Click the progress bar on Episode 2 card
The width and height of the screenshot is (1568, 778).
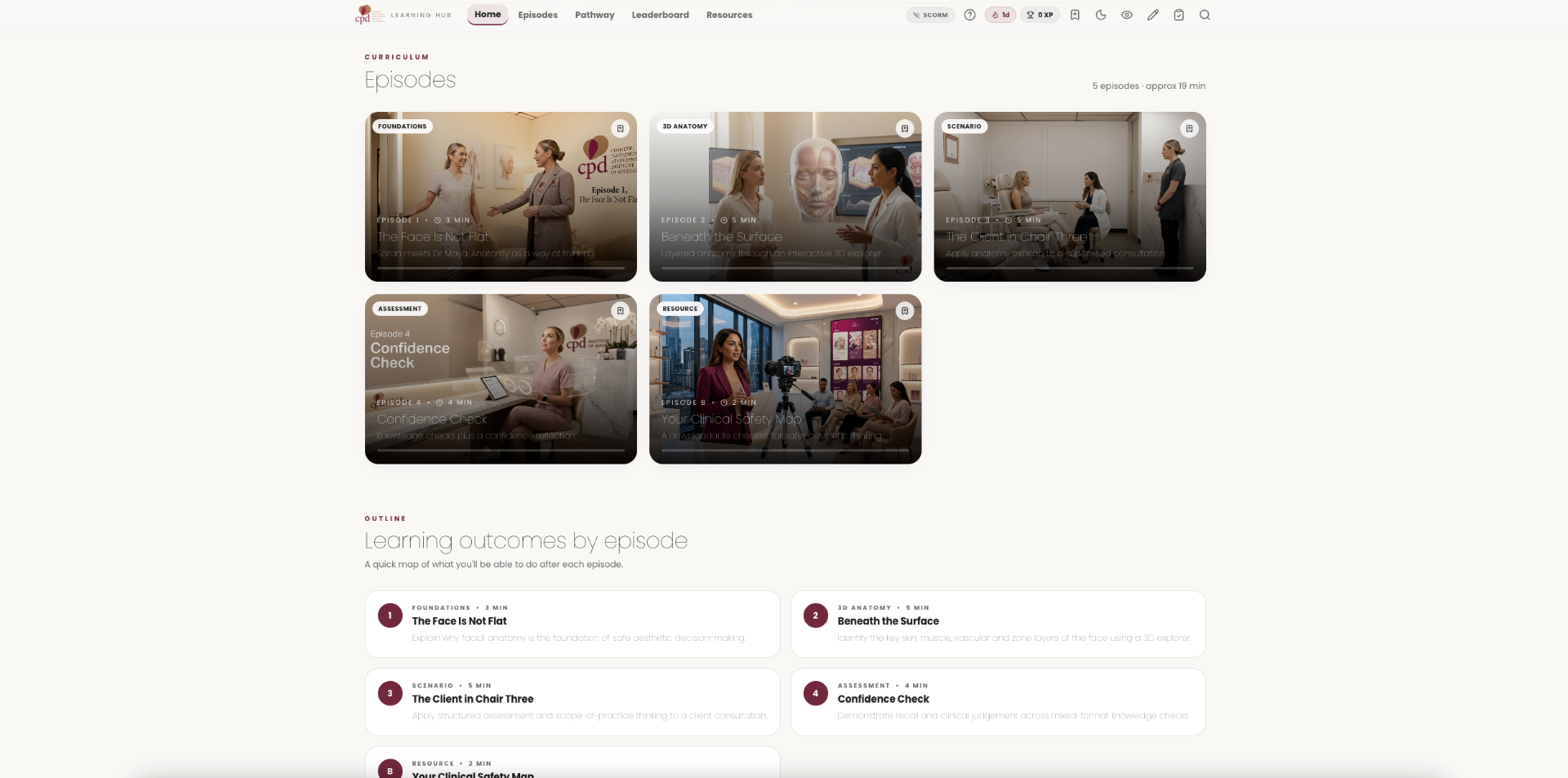[x=786, y=268]
